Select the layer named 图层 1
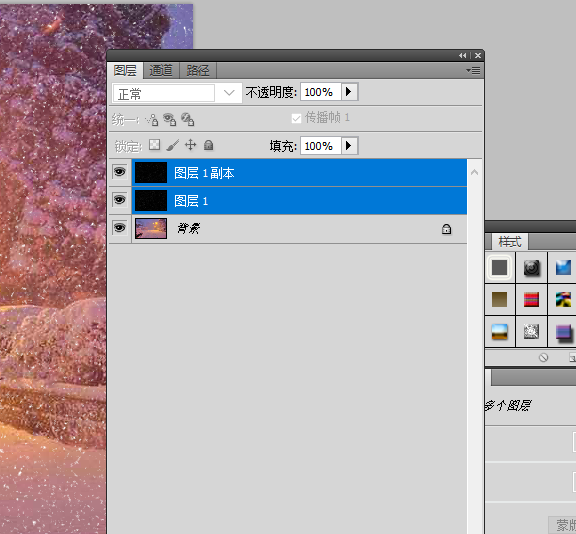Image resolution: width=576 pixels, height=534 pixels. 191,201
